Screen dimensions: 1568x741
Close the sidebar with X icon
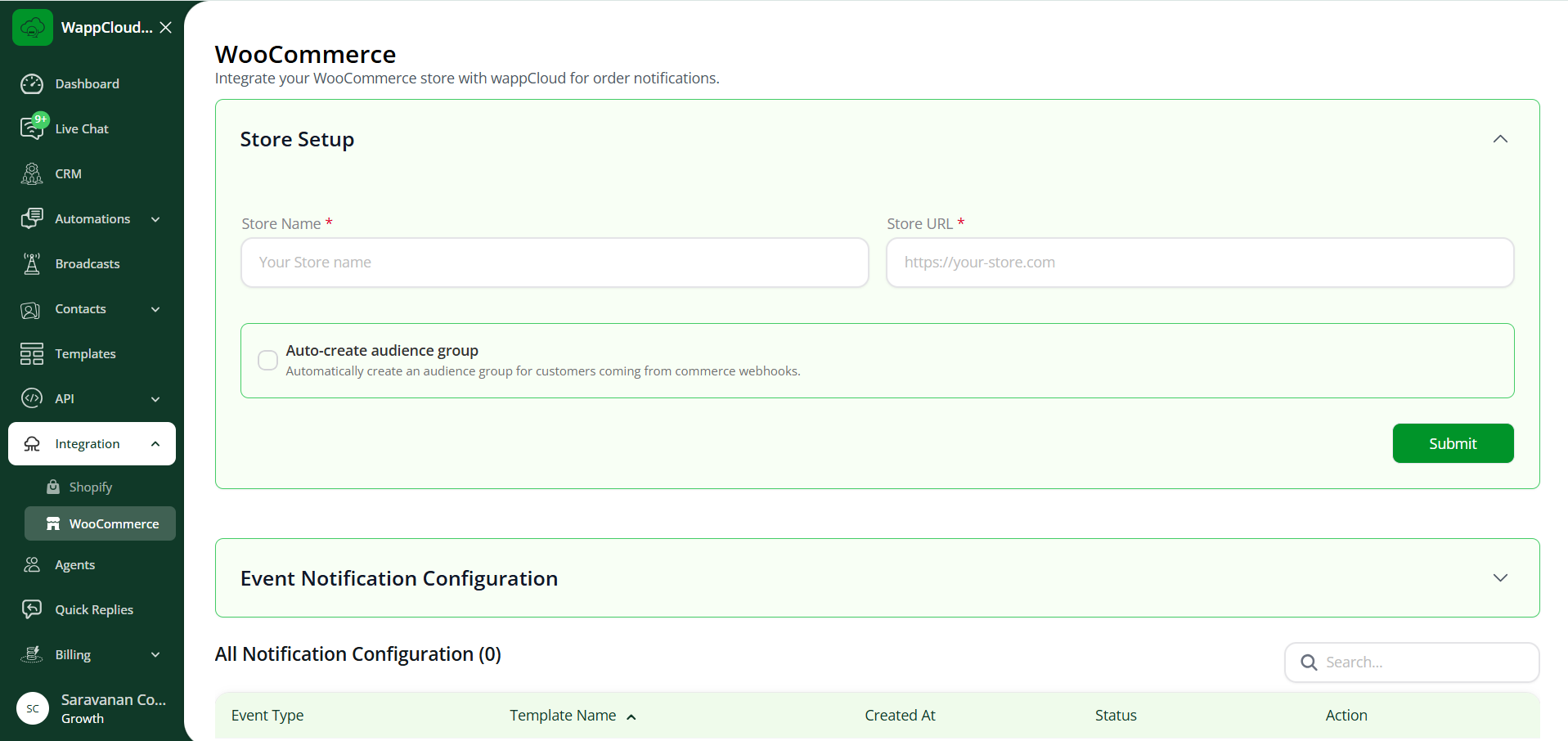[x=166, y=28]
